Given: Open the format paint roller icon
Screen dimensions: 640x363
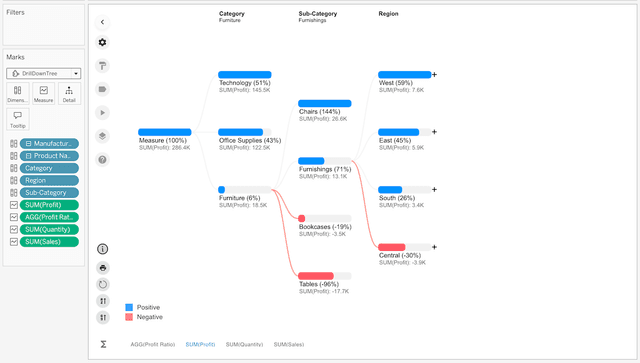Looking at the screenshot, I should click(x=102, y=66).
